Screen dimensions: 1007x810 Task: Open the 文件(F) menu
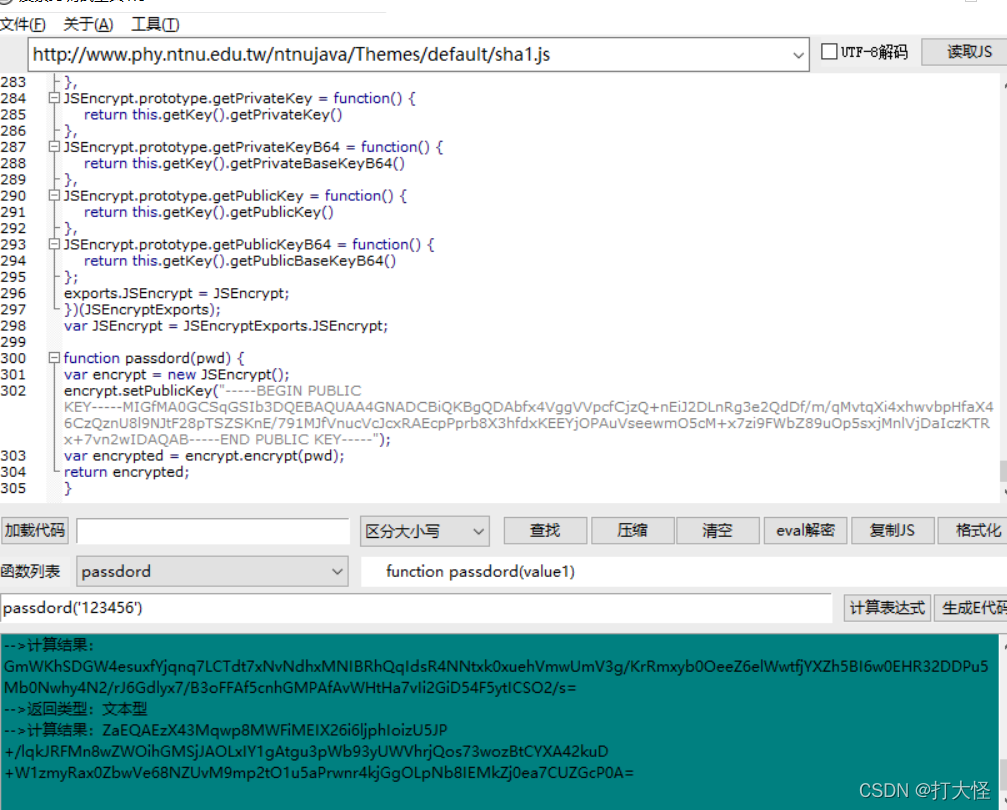(x=22, y=24)
